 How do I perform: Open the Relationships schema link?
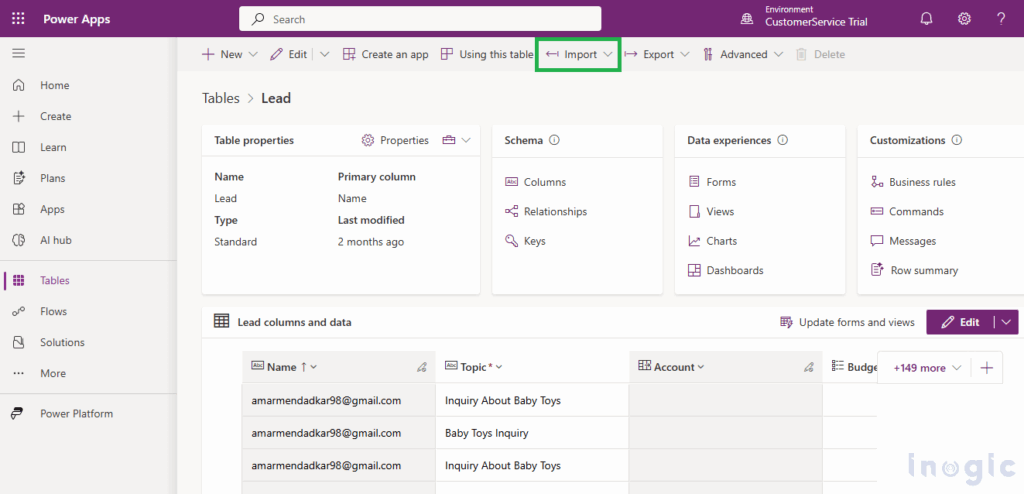click(555, 211)
